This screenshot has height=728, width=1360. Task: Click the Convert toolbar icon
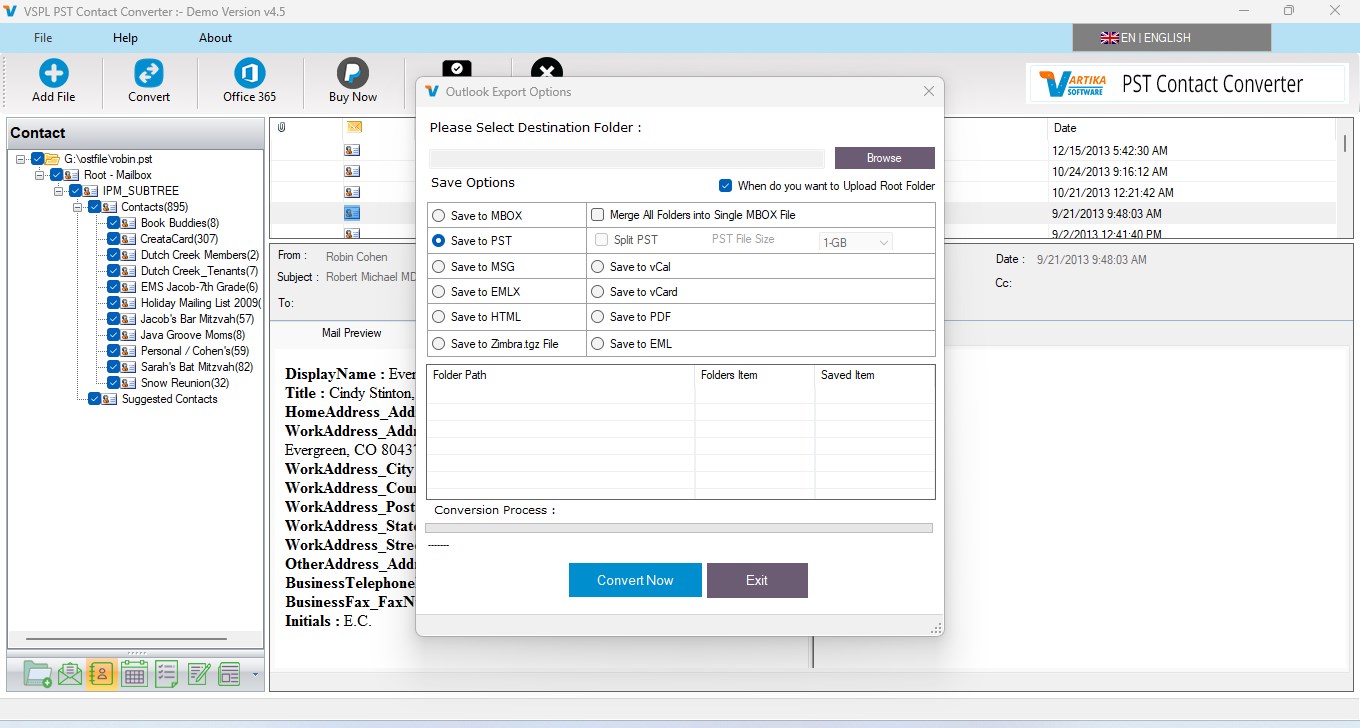149,81
